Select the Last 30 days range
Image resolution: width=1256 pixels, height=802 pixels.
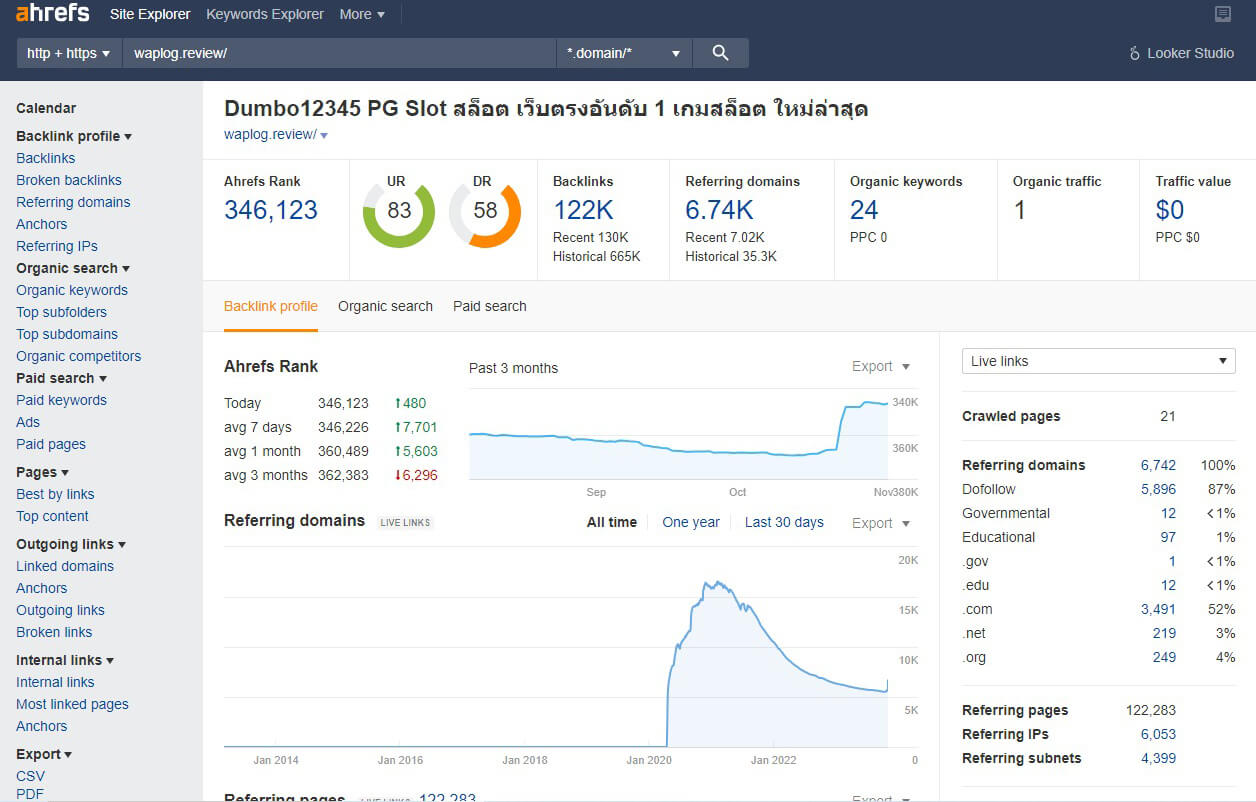[x=784, y=522]
